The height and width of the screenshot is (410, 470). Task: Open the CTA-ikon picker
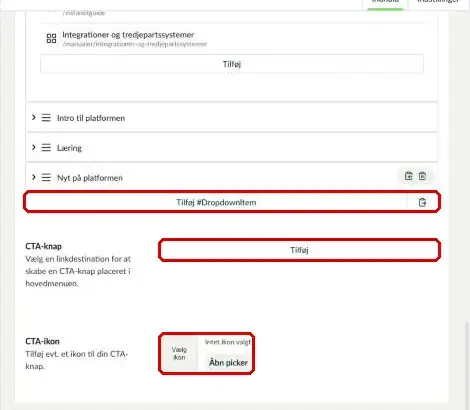228,362
